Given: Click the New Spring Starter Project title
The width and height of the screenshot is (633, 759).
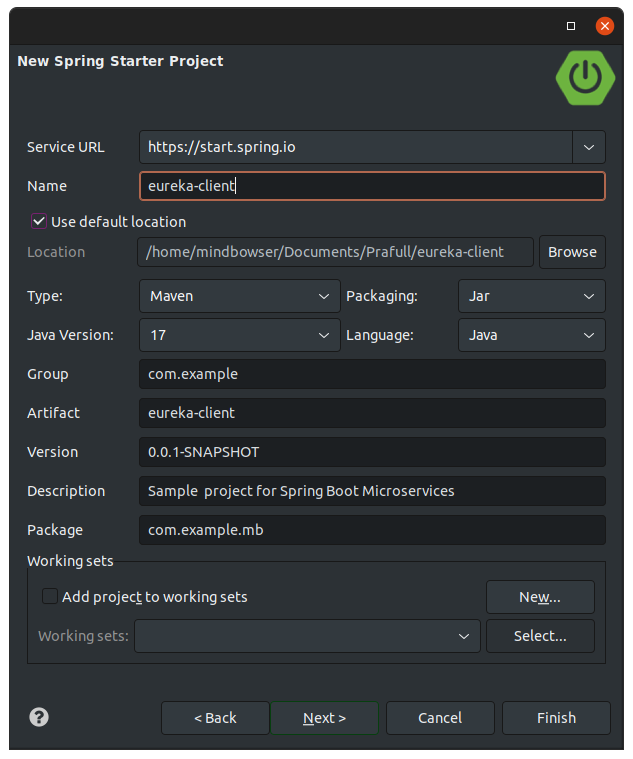Looking at the screenshot, I should [x=120, y=61].
